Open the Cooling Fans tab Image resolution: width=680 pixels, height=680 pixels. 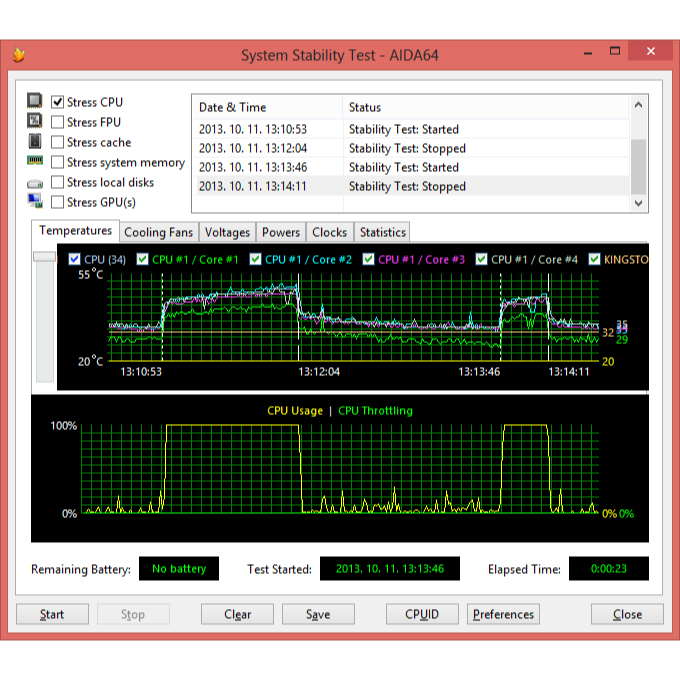point(158,232)
